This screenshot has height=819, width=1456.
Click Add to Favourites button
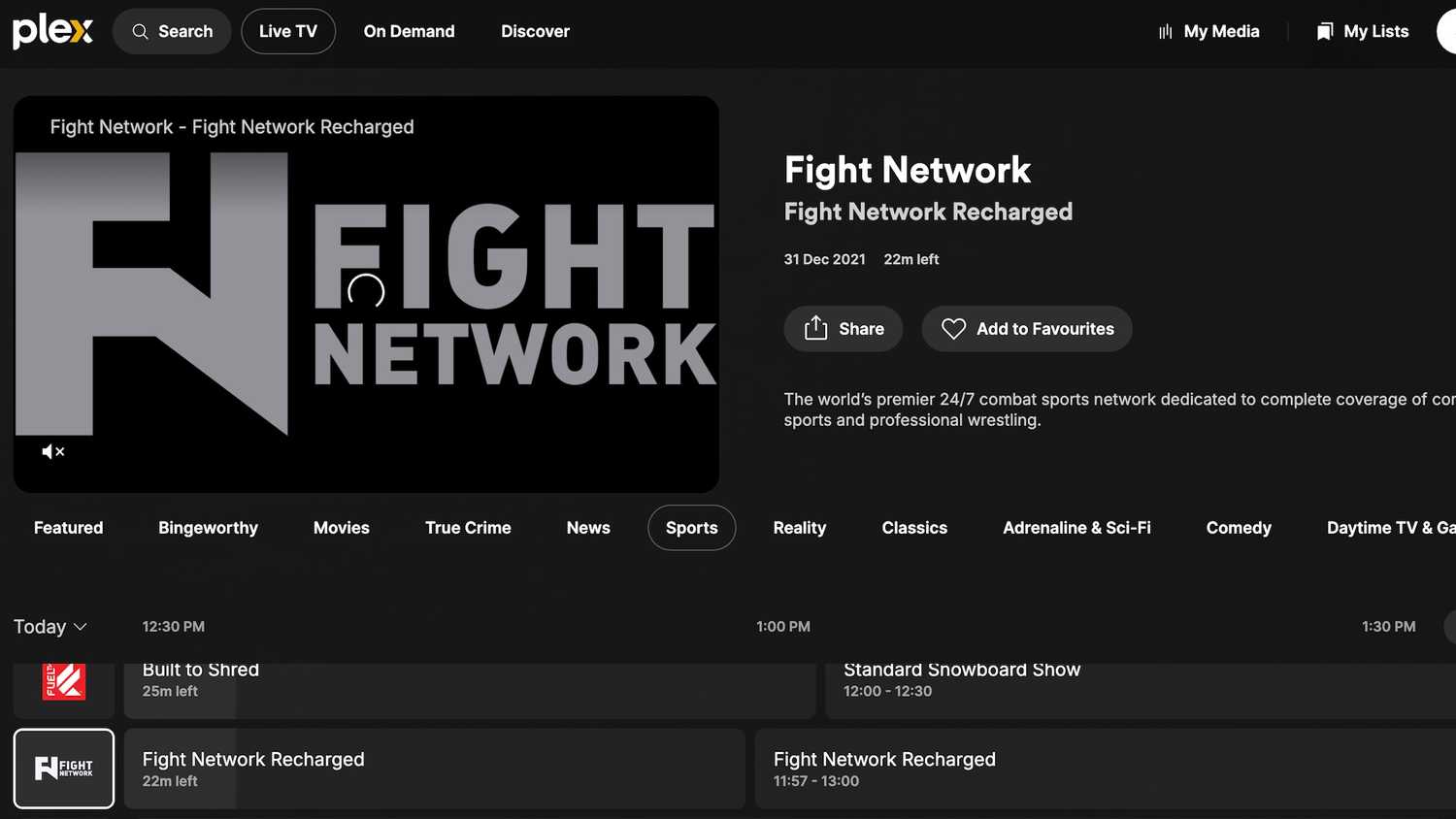1027,329
